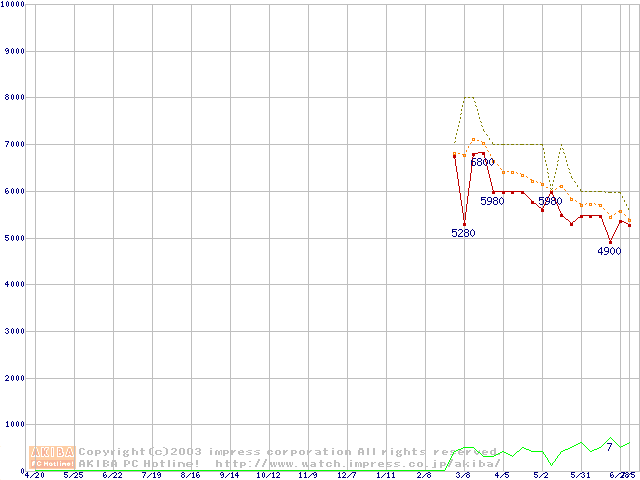Click the red data point at 5280
The image size is (640, 480).
[x=464, y=224]
